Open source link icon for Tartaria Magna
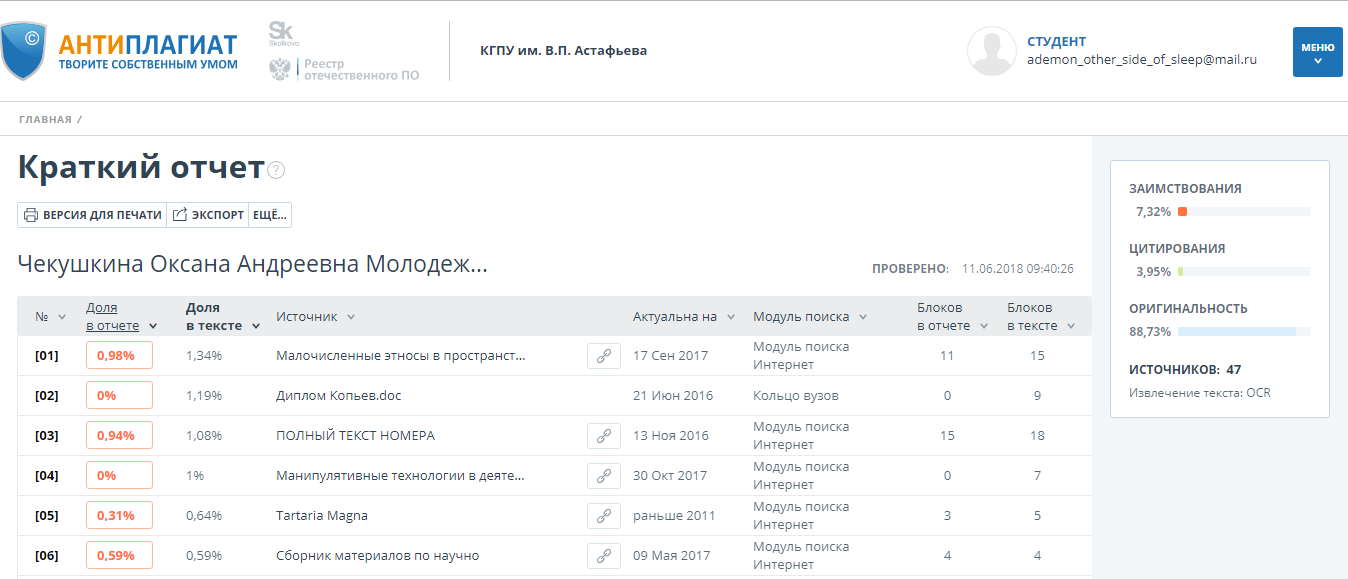 tap(603, 516)
